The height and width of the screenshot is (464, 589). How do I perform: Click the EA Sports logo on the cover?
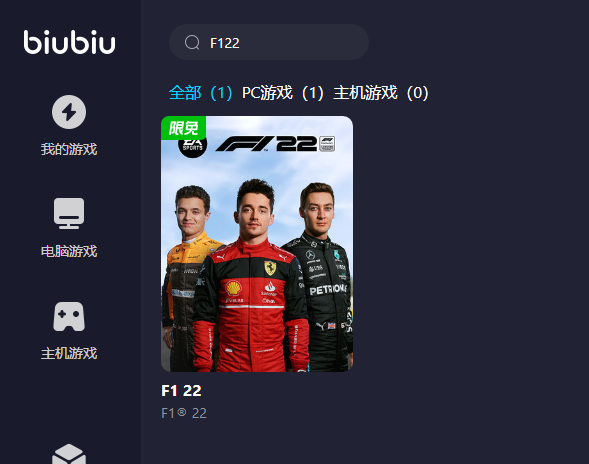[193, 145]
